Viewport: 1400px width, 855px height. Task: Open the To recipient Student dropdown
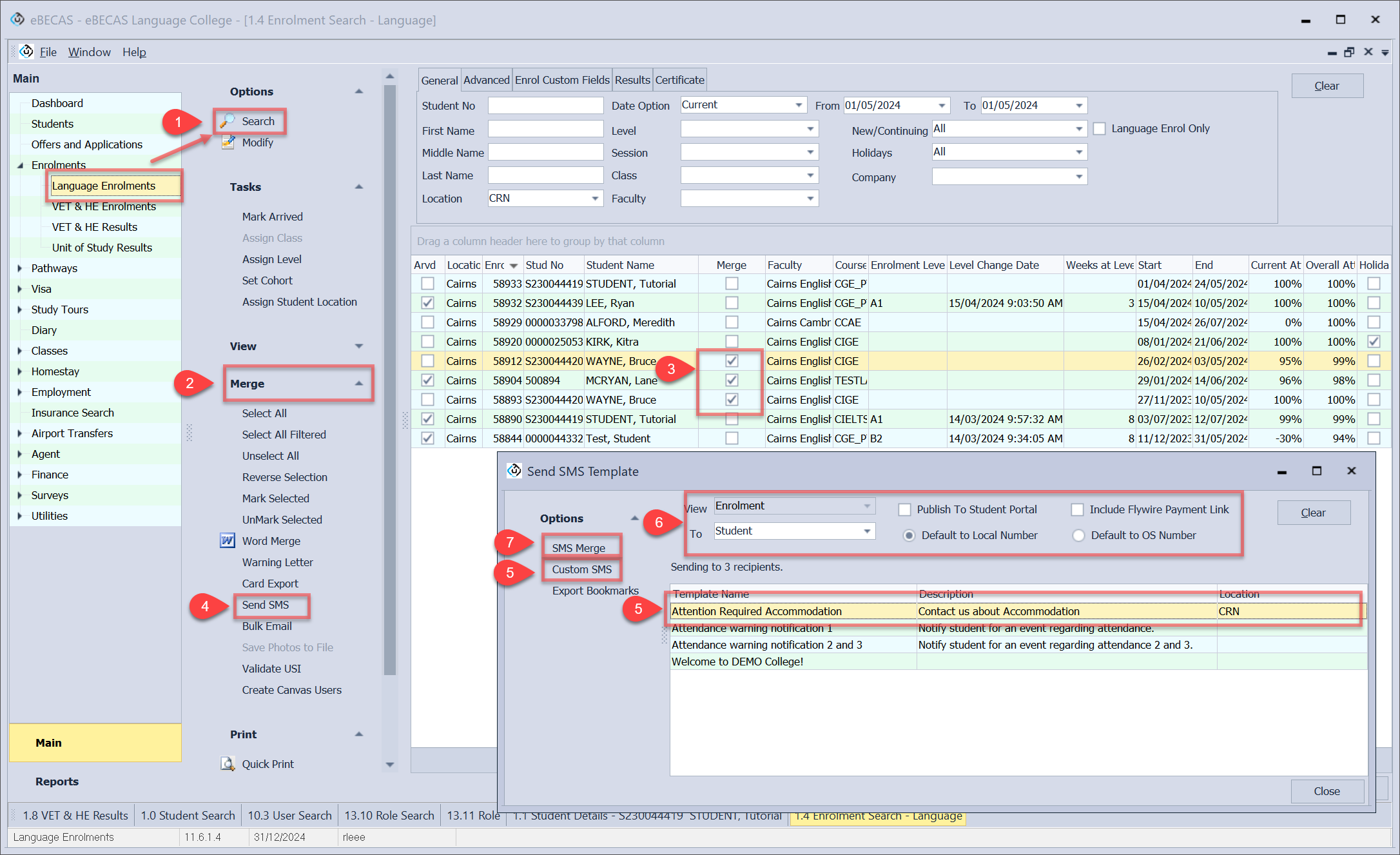(x=867, y=531)
